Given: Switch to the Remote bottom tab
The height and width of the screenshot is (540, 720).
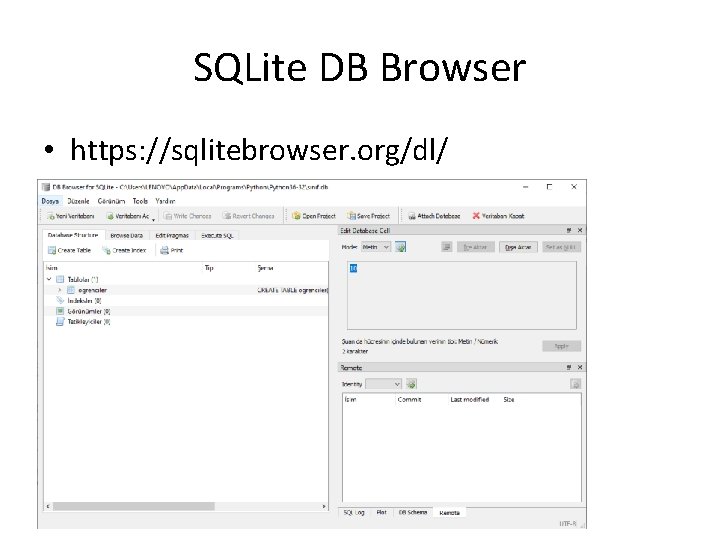Looking at the screenshot, I should [449, 512].
